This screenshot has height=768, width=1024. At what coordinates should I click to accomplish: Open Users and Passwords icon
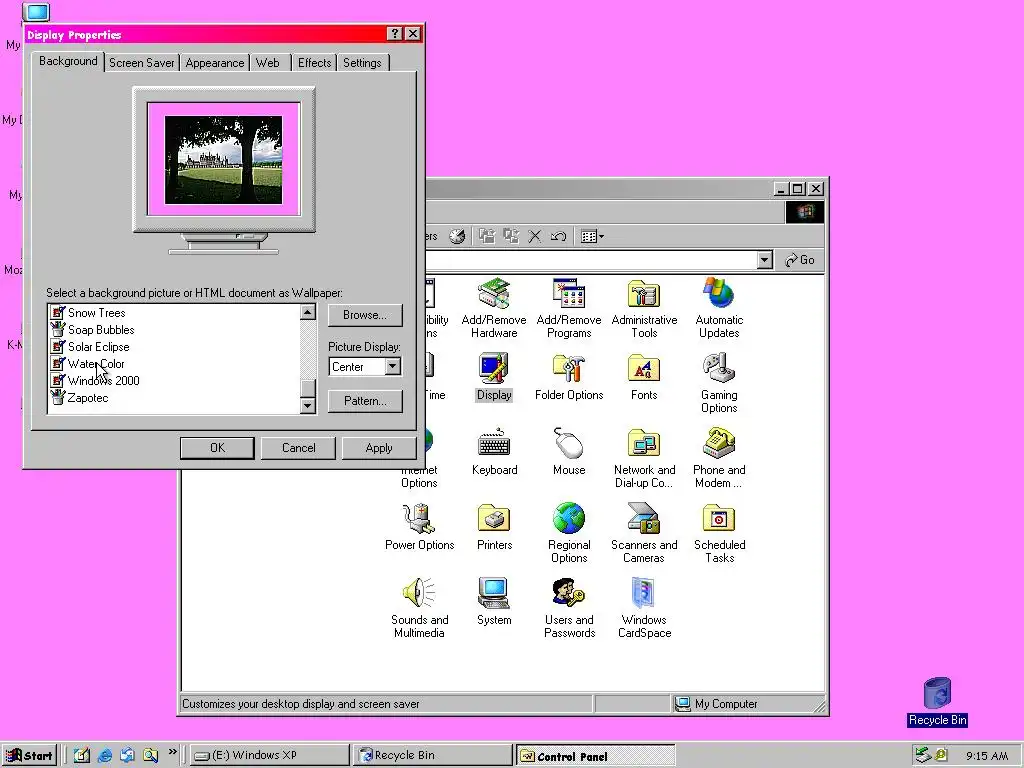click(569, 608)
